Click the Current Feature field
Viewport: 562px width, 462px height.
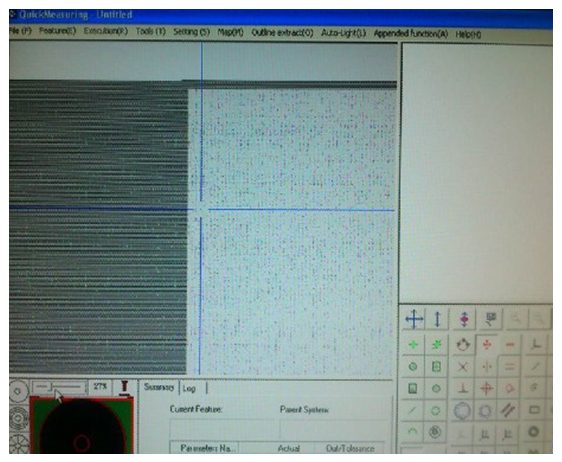click(x=223, y=429)
